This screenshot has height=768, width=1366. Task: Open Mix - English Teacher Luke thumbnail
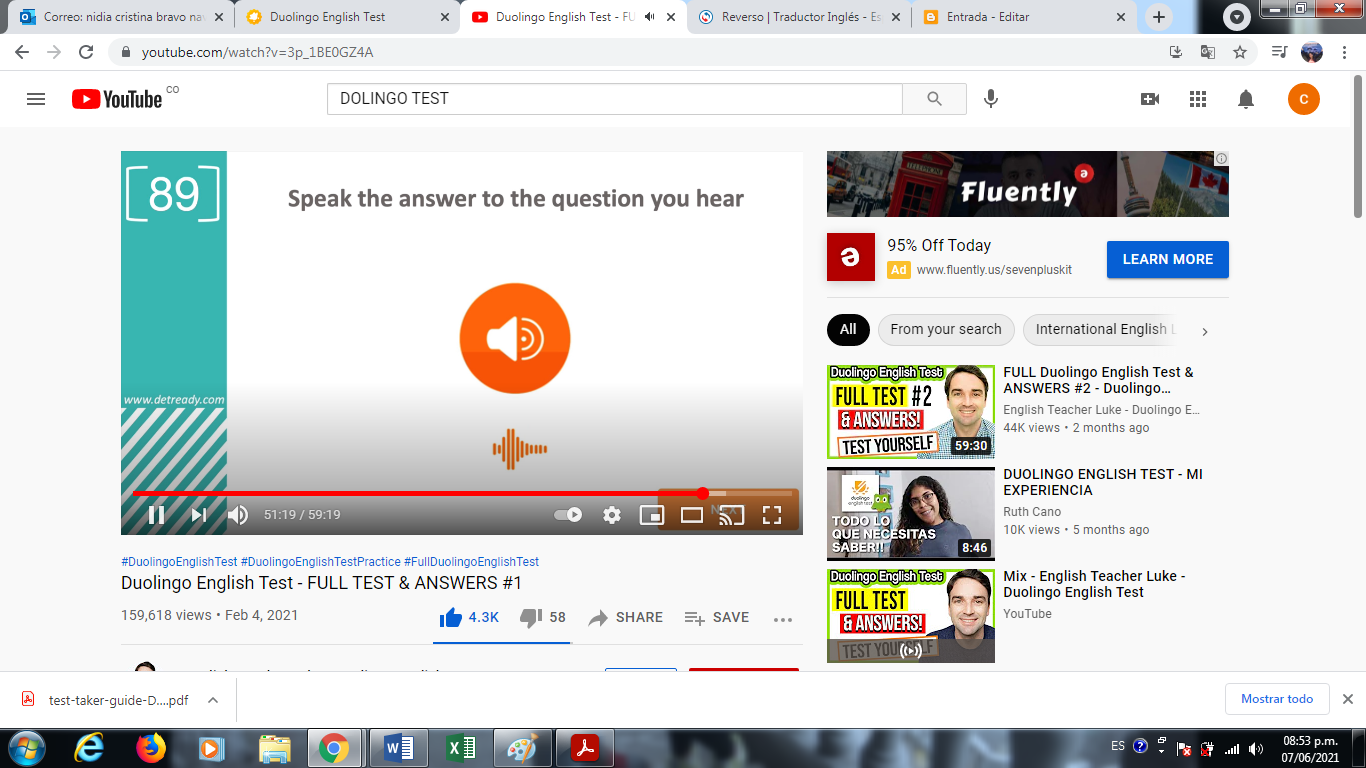pyautogui.click(x=911, y=615)
